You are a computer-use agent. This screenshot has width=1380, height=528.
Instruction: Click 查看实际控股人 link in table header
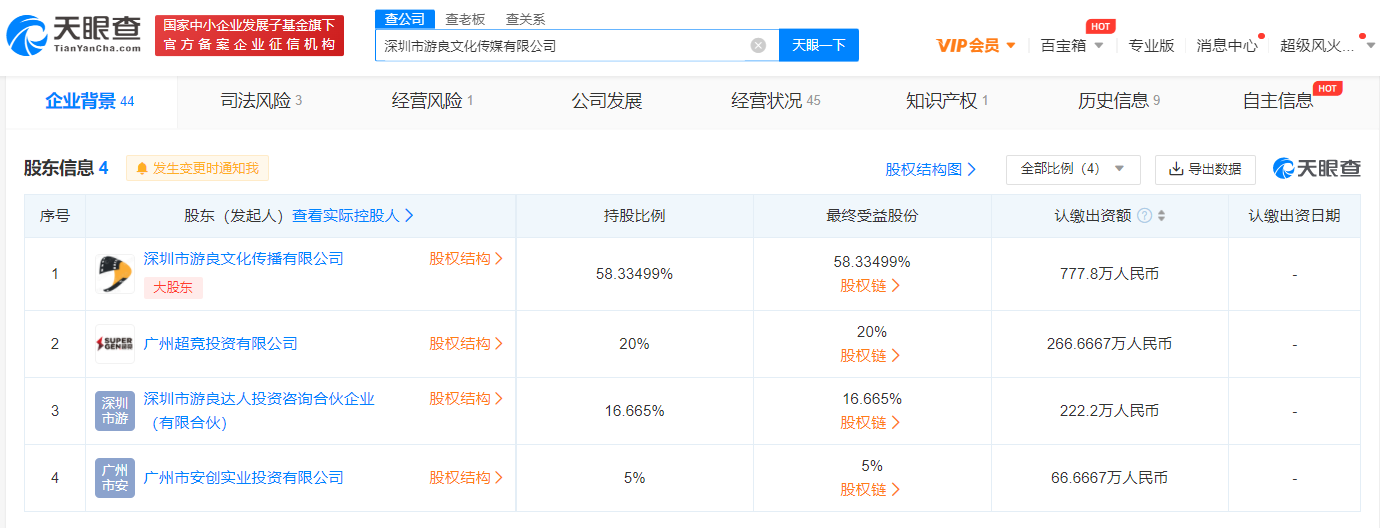352,215
